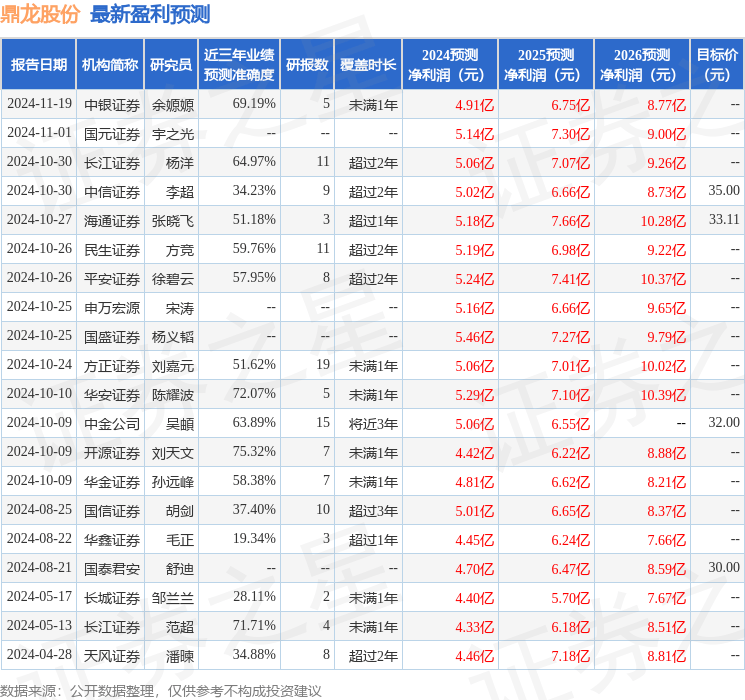Viewport: 745px width, 700px height.
Task: Click accuracy value 64.97%
Action: click(x=254, y=162)
